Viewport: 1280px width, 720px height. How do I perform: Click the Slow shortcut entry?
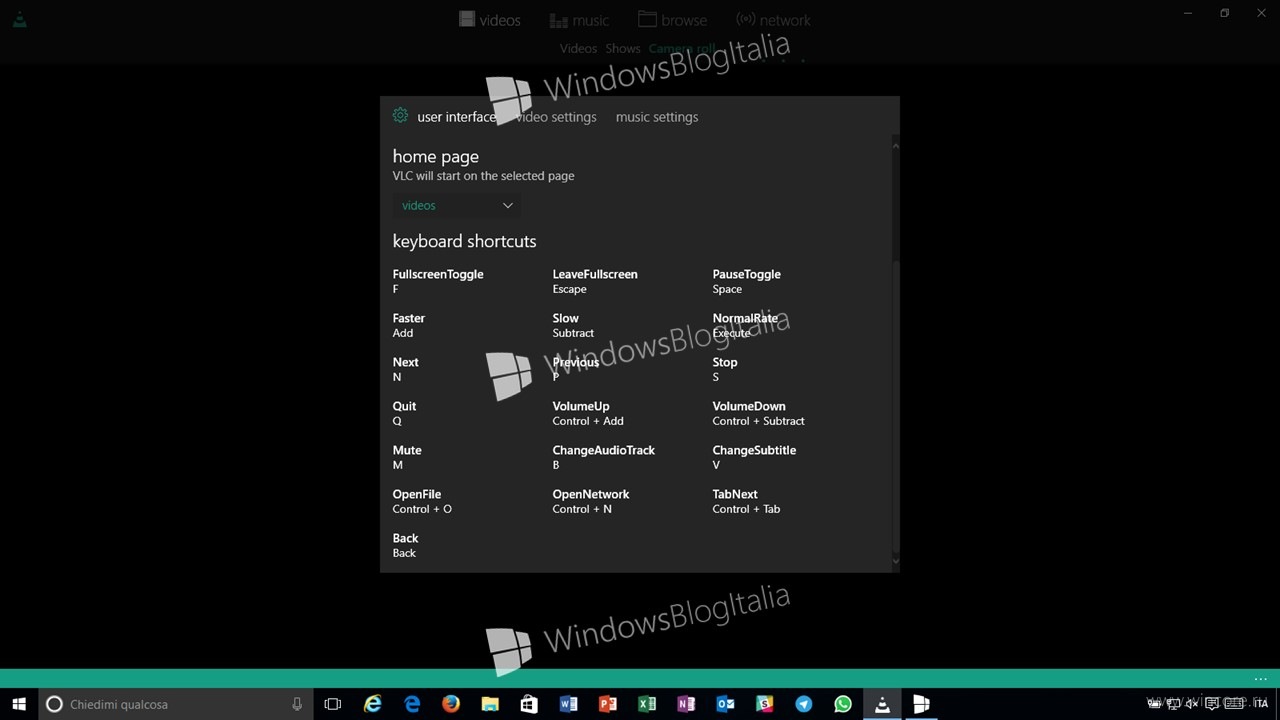[573, 325]
